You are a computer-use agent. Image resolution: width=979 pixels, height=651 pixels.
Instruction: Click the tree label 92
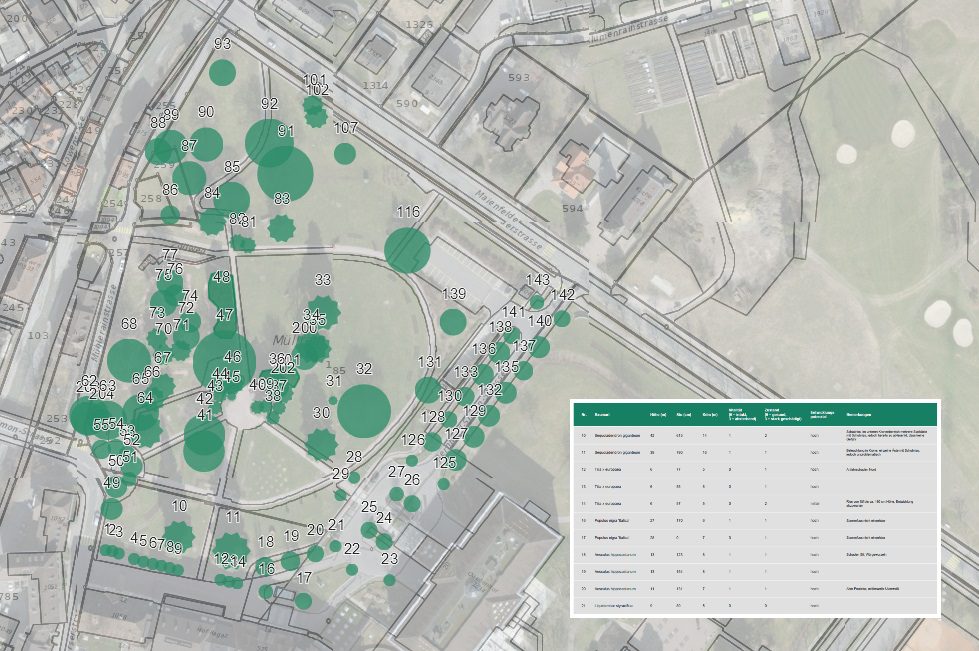270,104
